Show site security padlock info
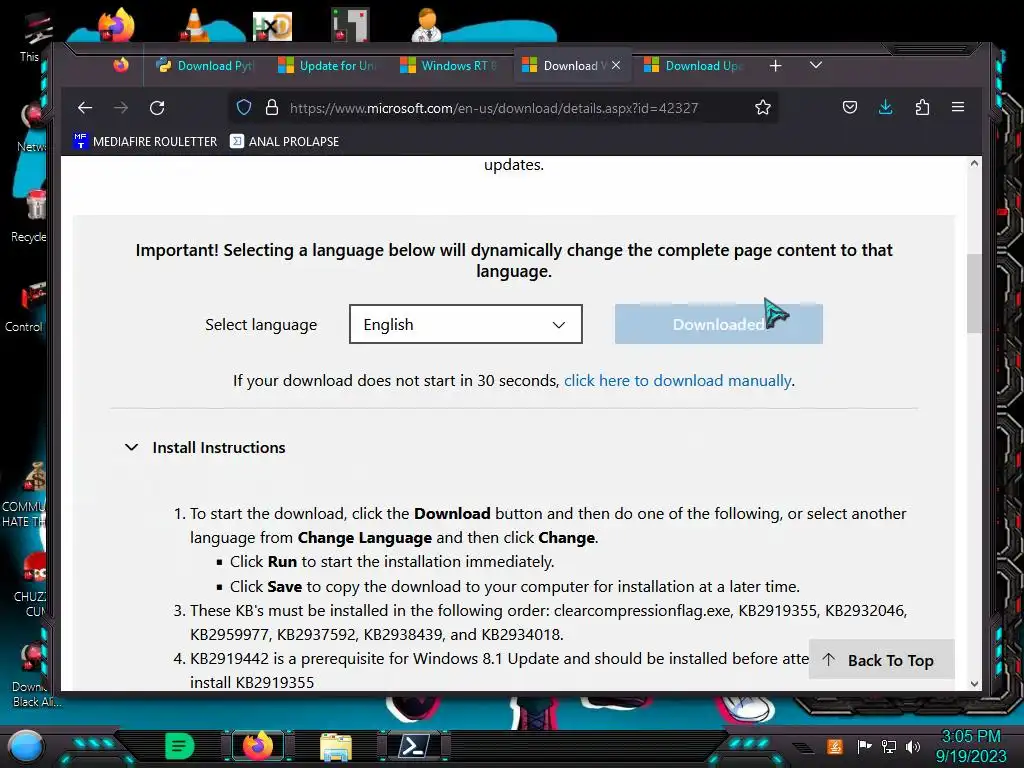This screenshot has width=1024, height=768. pos(272,108)
